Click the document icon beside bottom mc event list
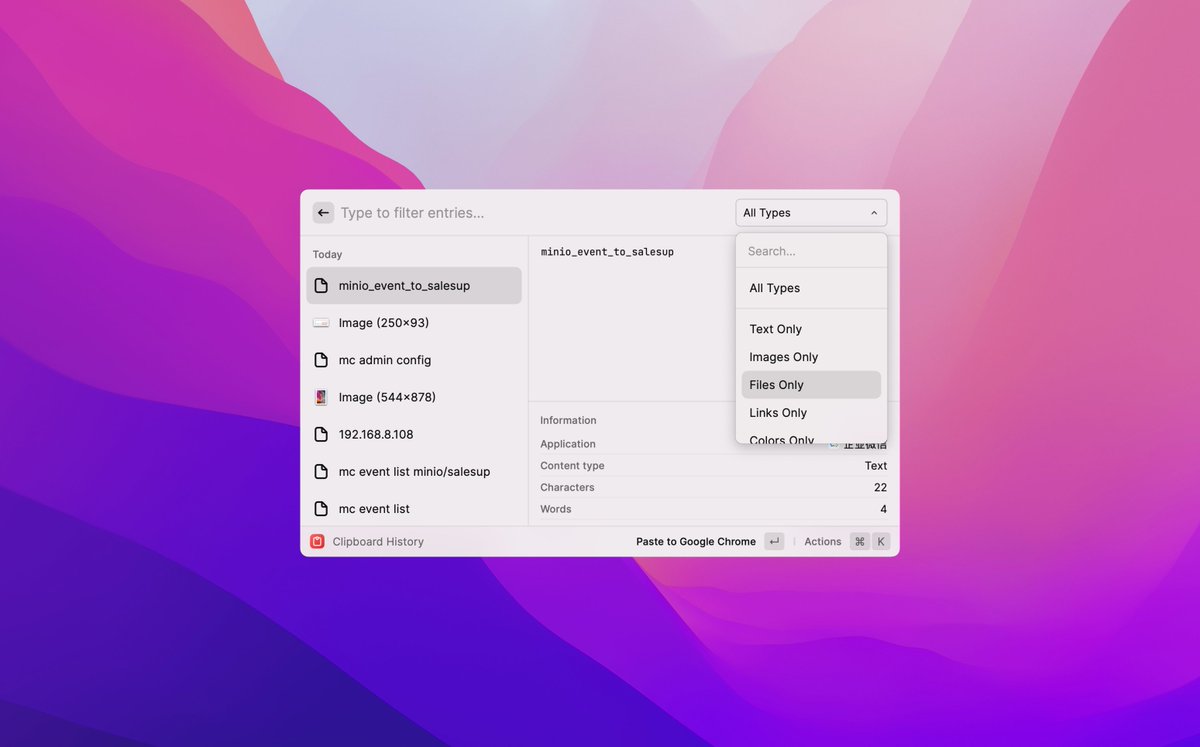1200x747 pixels. point(321,508)
